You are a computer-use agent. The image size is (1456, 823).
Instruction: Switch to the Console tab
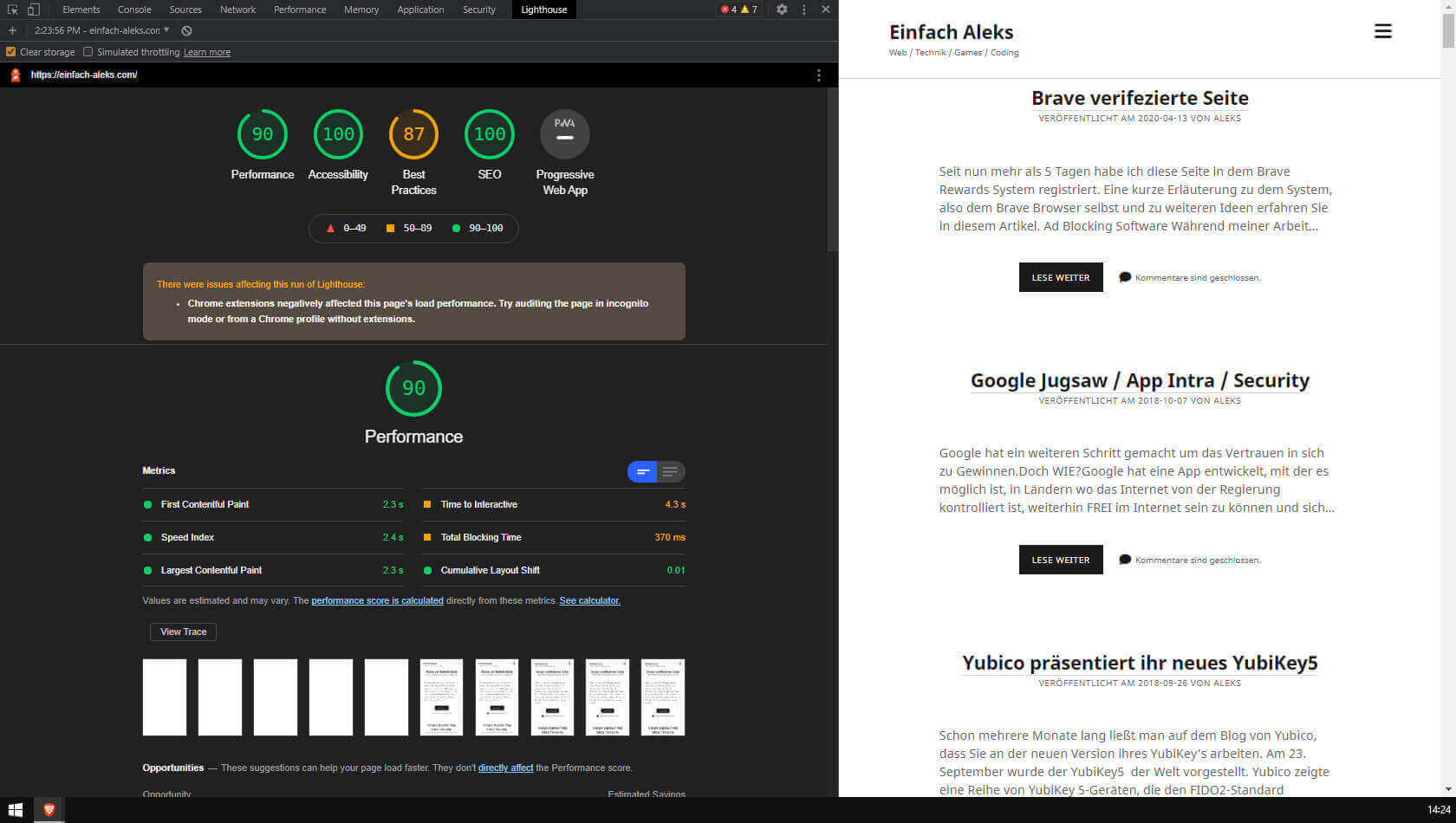click(134, 10)
